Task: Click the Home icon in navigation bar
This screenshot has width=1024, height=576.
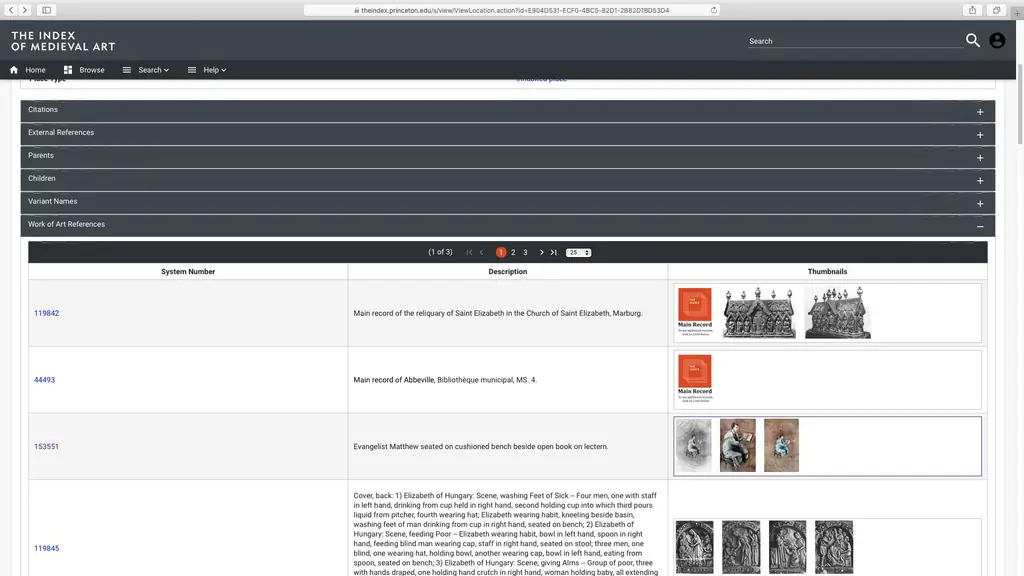Action: tap(14, 70)
